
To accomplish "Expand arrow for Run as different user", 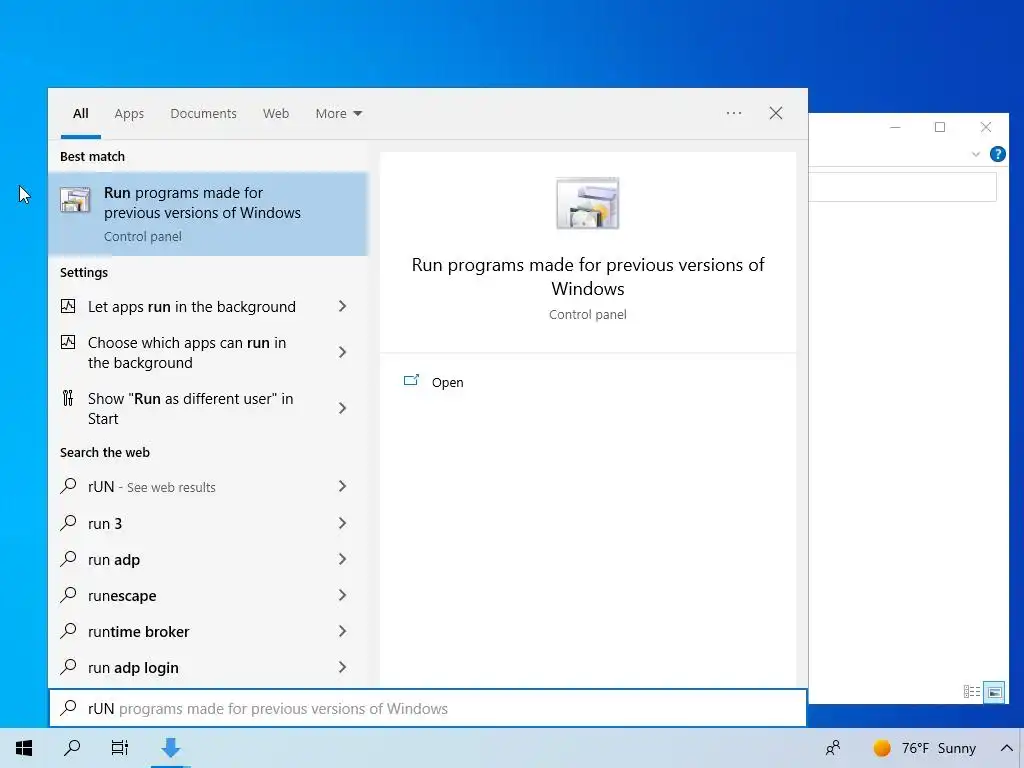I will coord(342,408).
